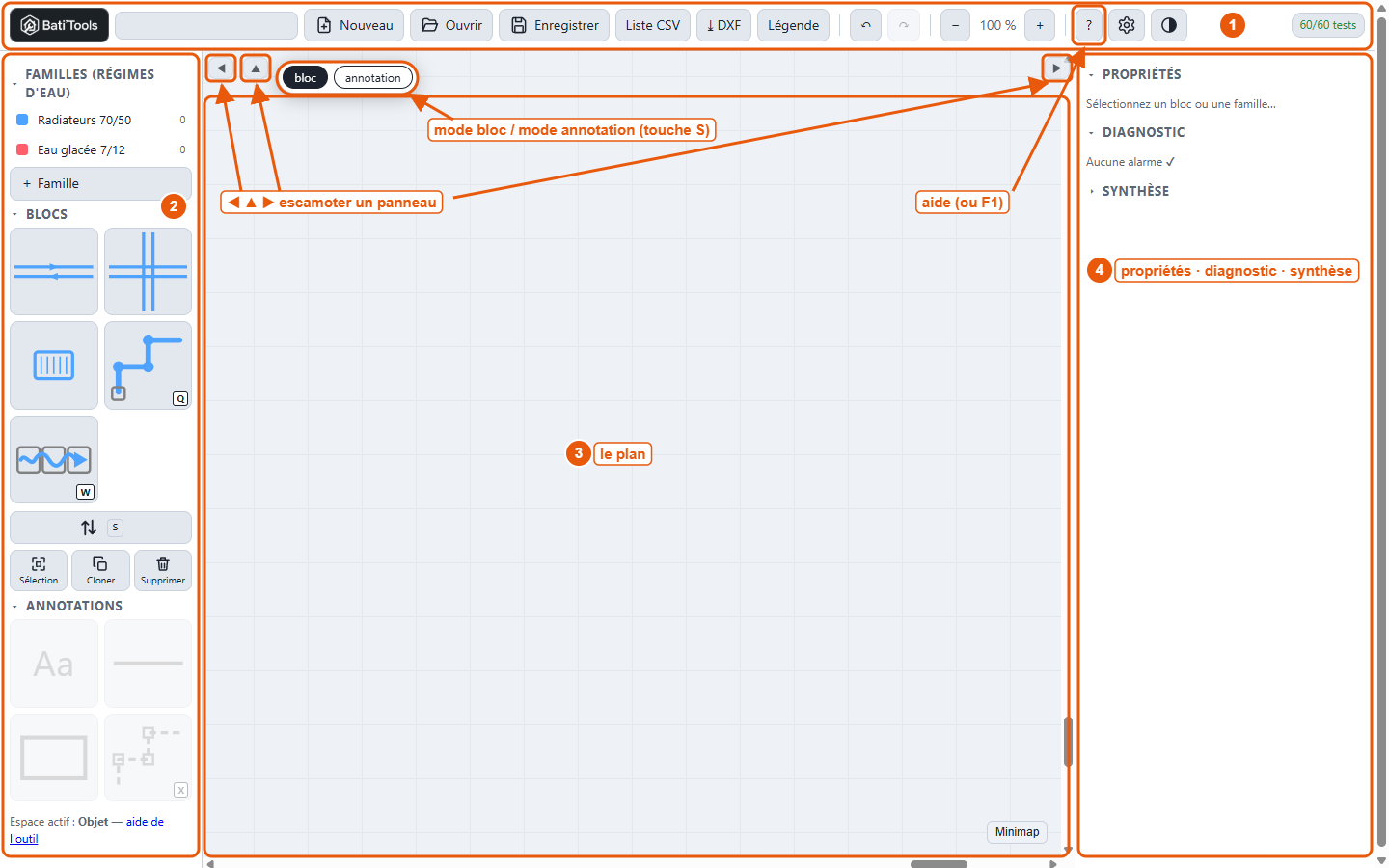Click the Enregistrer button
Image resolution: width=1389 pixels, height=868 pixels.
pyautogui.click(x=554, y=25)
